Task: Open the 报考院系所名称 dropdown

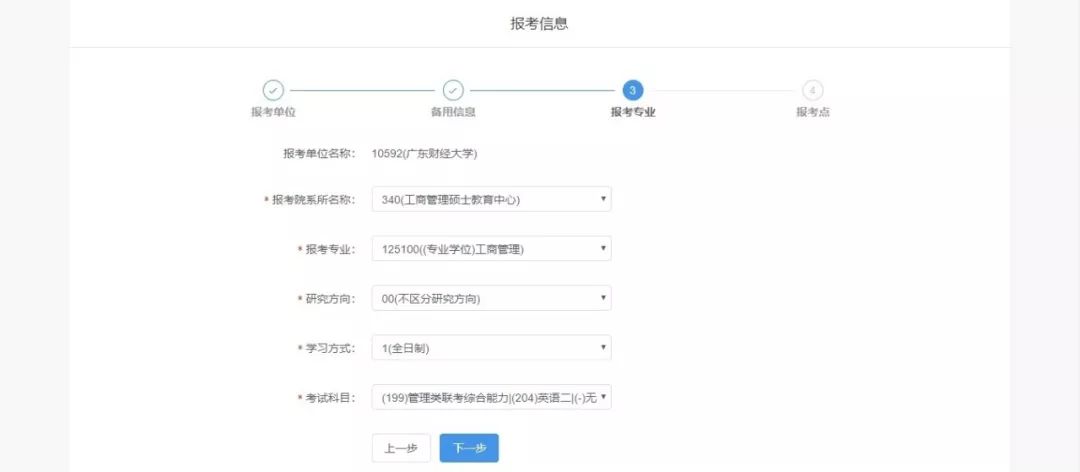Action: [491, 199]
